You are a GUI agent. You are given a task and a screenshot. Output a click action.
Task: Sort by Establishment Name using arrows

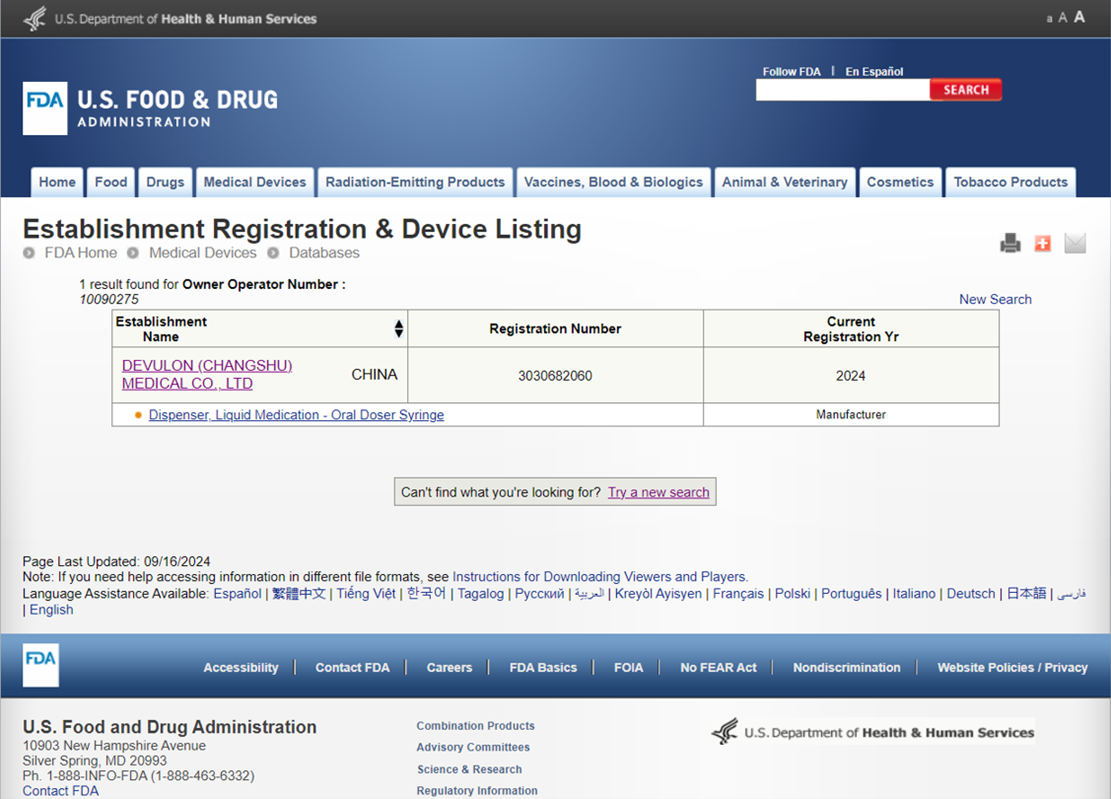pyautogui.click(x=399, y=329)
